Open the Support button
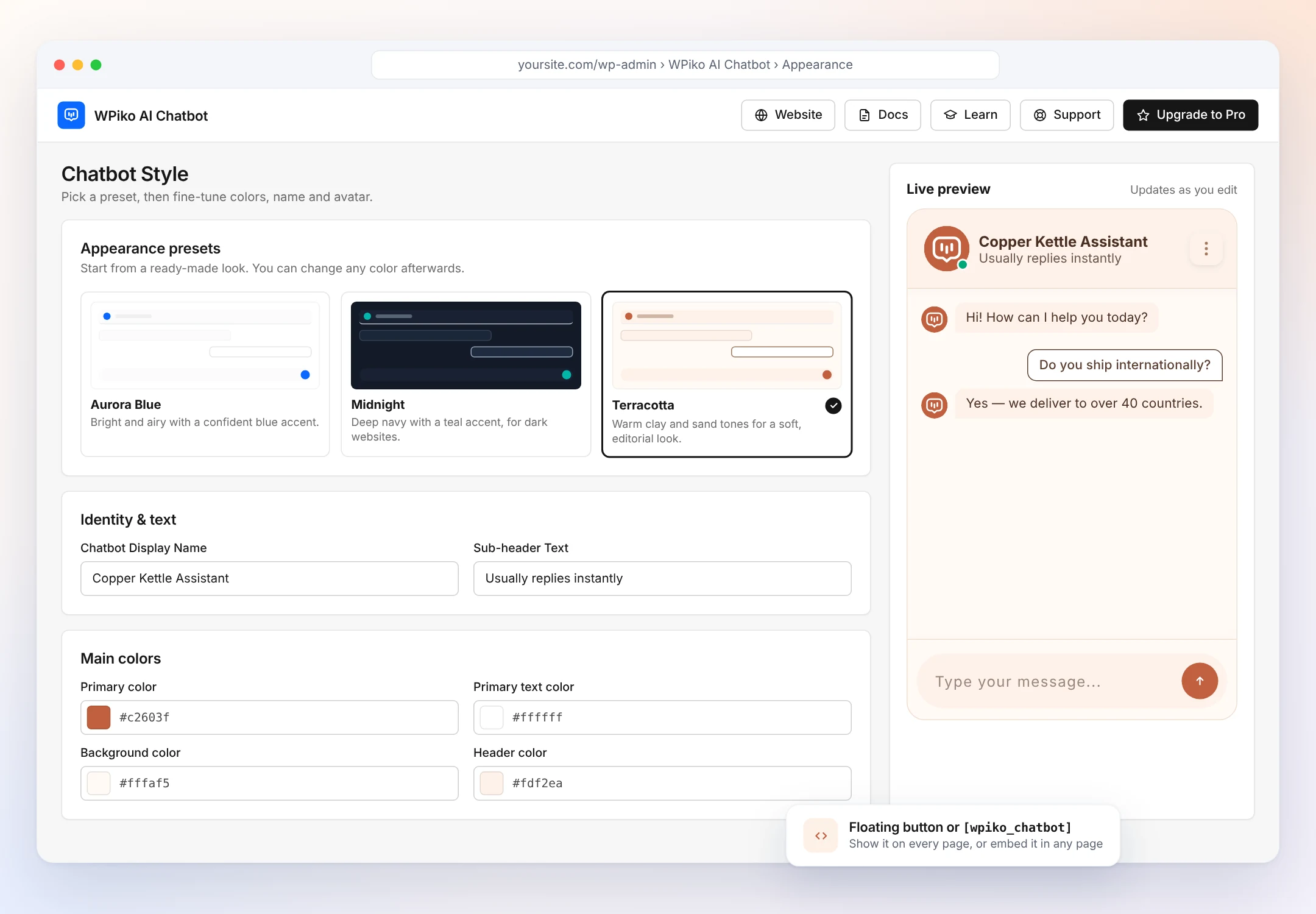Viewport: 1316px width, 914px height. (x=1067, y=115)
